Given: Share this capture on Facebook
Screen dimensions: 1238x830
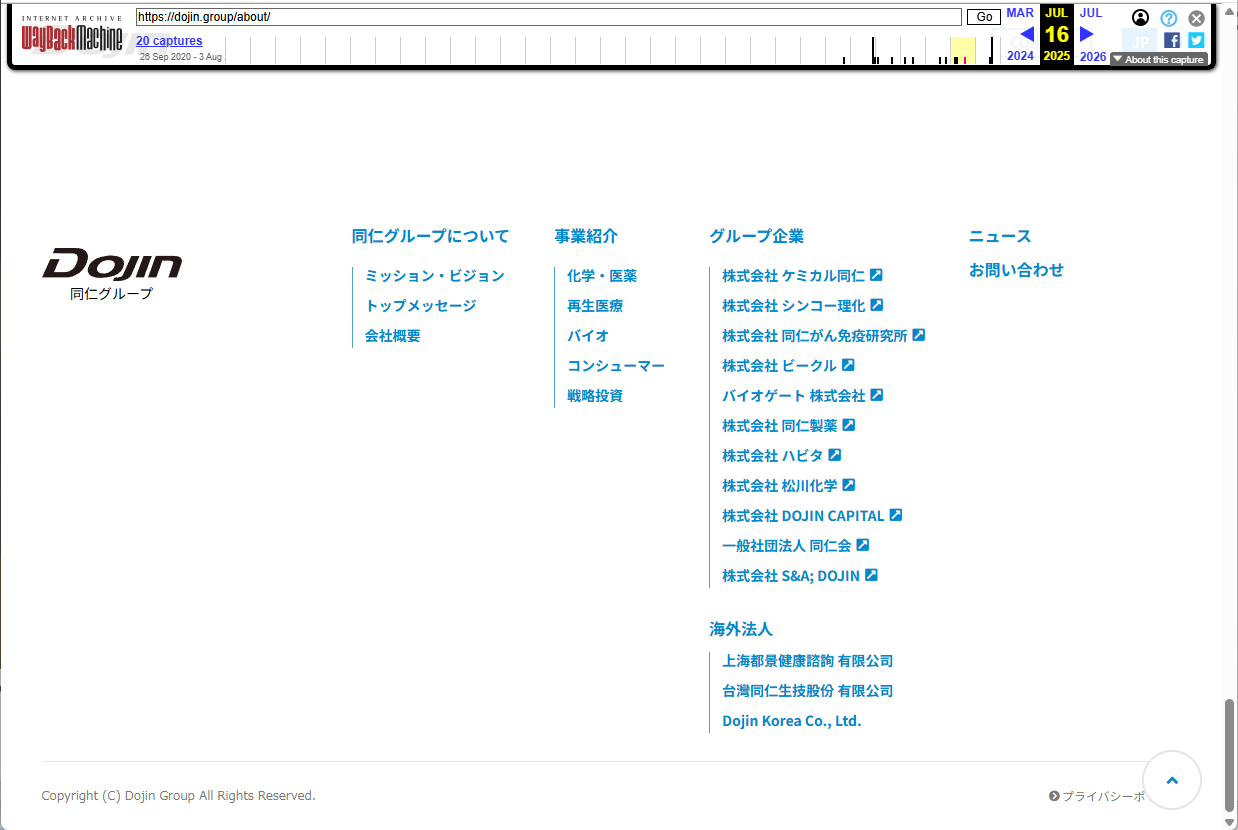Looking at the screenshot, I should point(1172,40).
